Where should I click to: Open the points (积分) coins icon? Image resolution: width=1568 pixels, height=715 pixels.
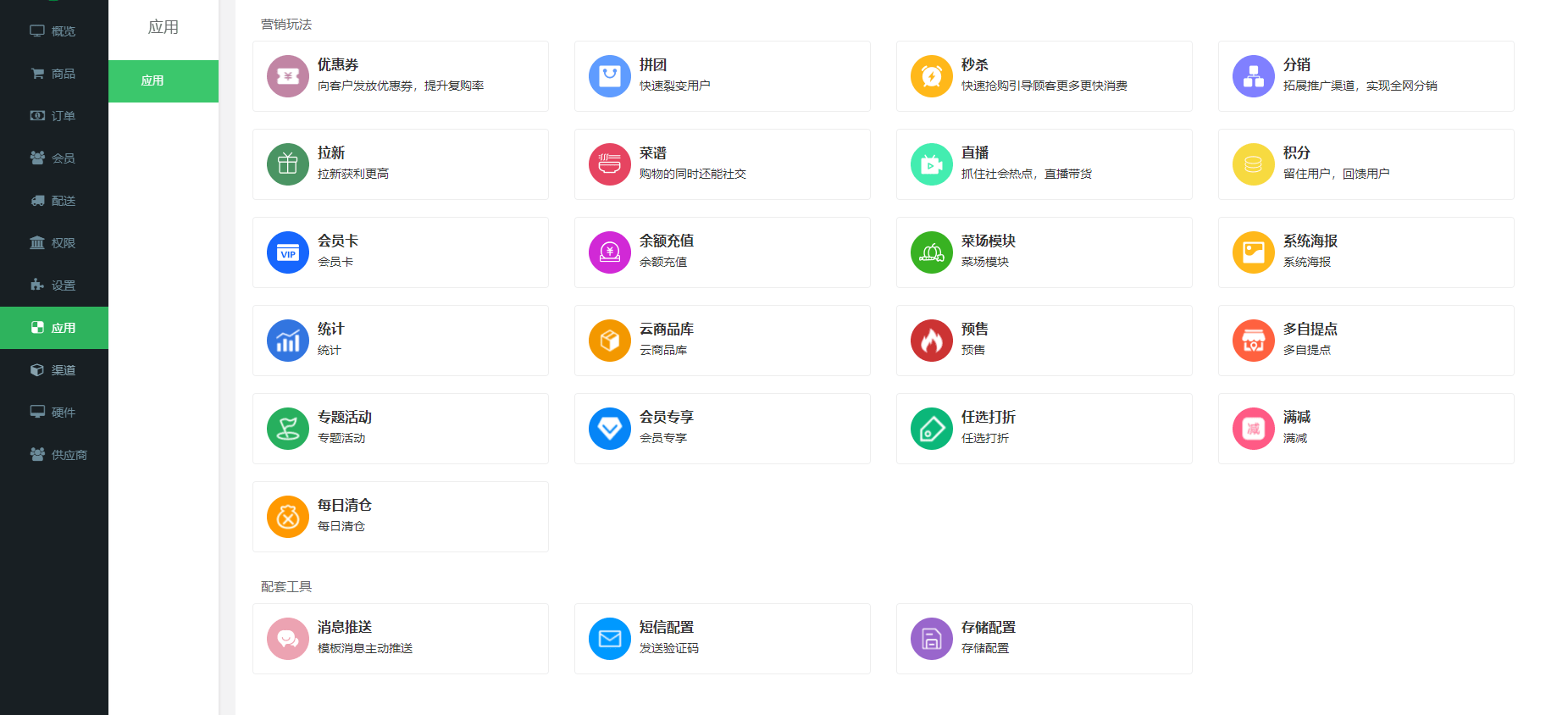(1254, 164)
